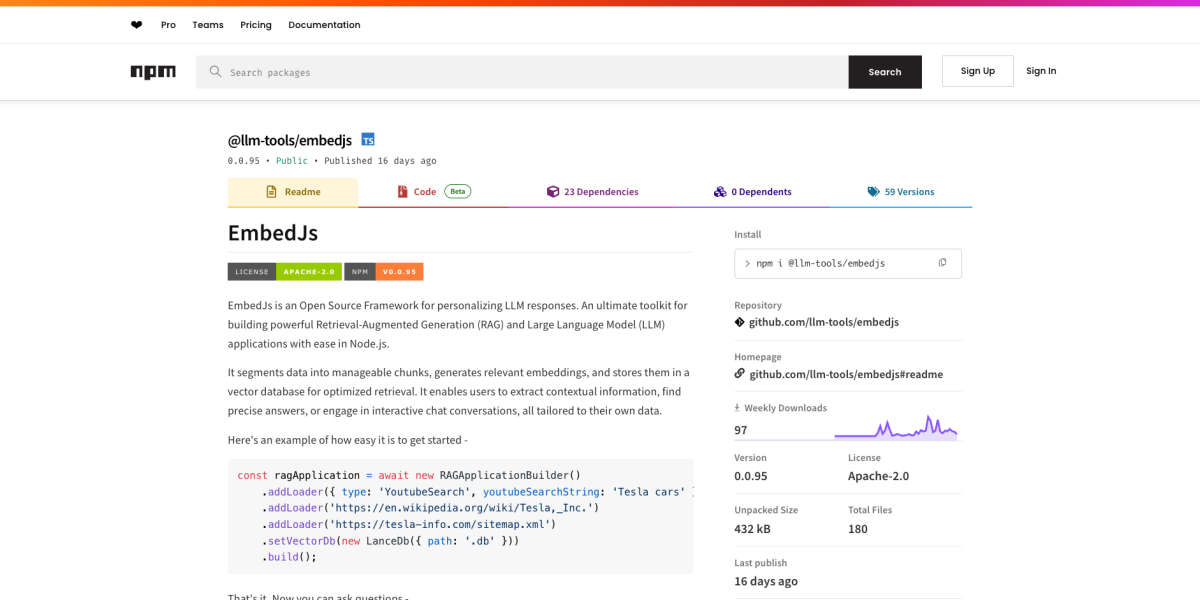1200x600 pixels.
Task: Click the TS badge next to the package name
Action: tap(367, 139)
